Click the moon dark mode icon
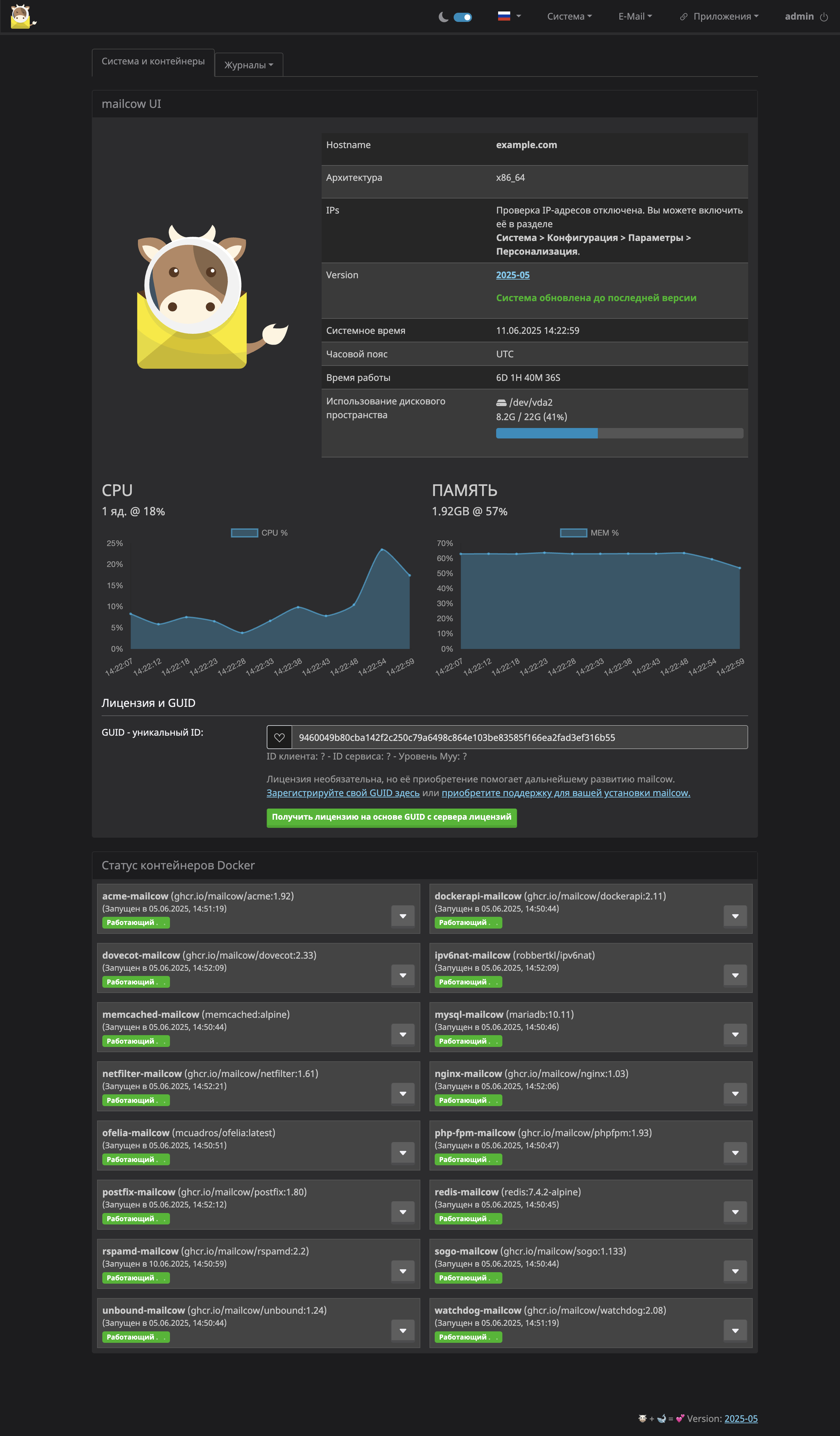 point(444,17)
